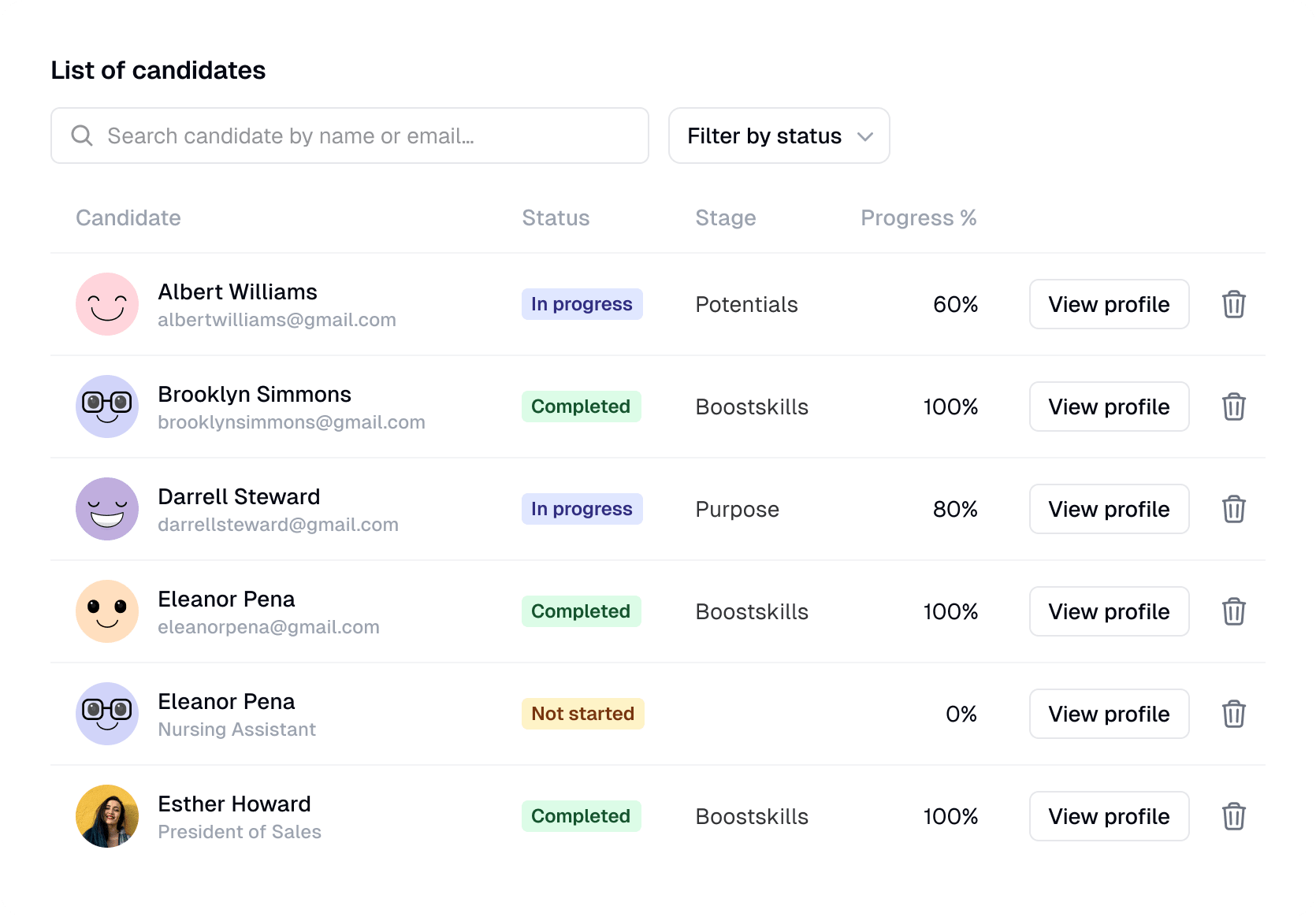This screenshot has height=917, width=1316.
Task: Delete Albert Williams with trash icon
Action: (x=1233, y=304)
